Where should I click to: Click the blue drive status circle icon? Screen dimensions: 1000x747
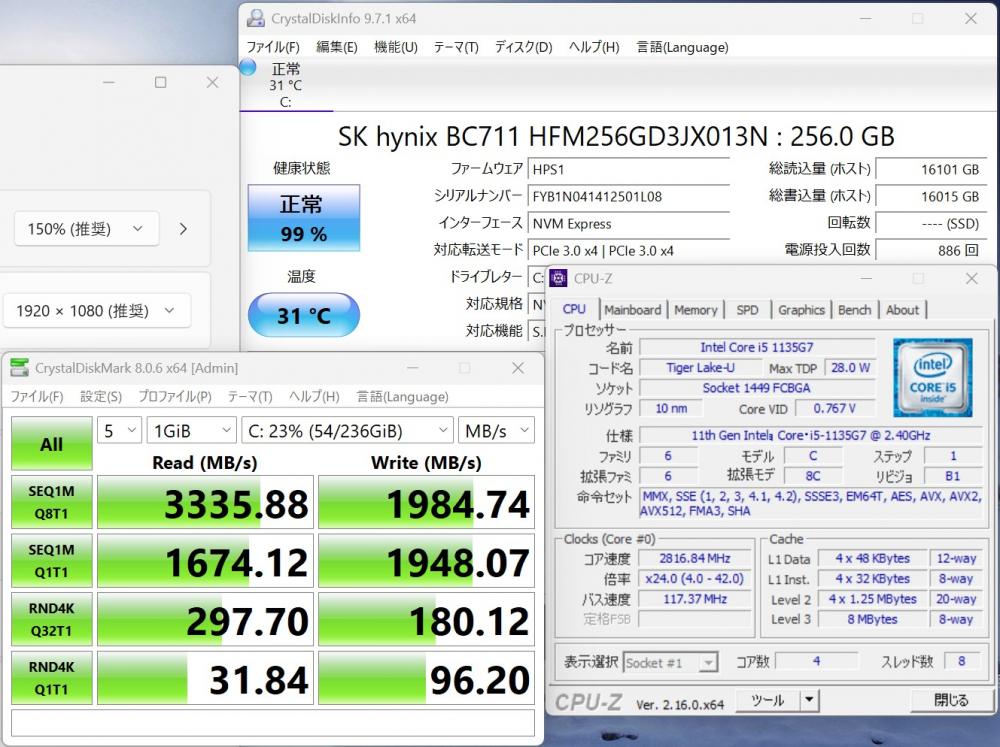pos(248,68)
